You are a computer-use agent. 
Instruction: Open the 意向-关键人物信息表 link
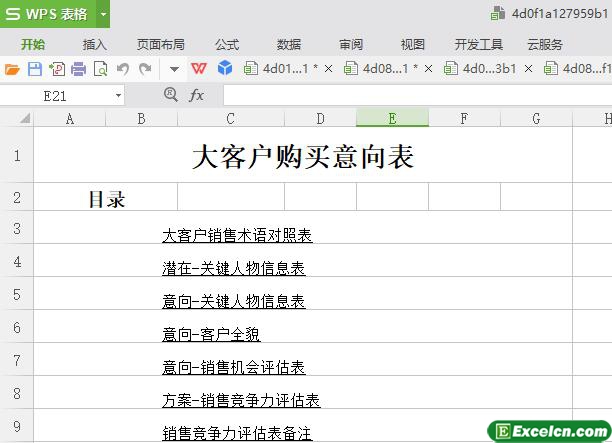coord(233,301)
